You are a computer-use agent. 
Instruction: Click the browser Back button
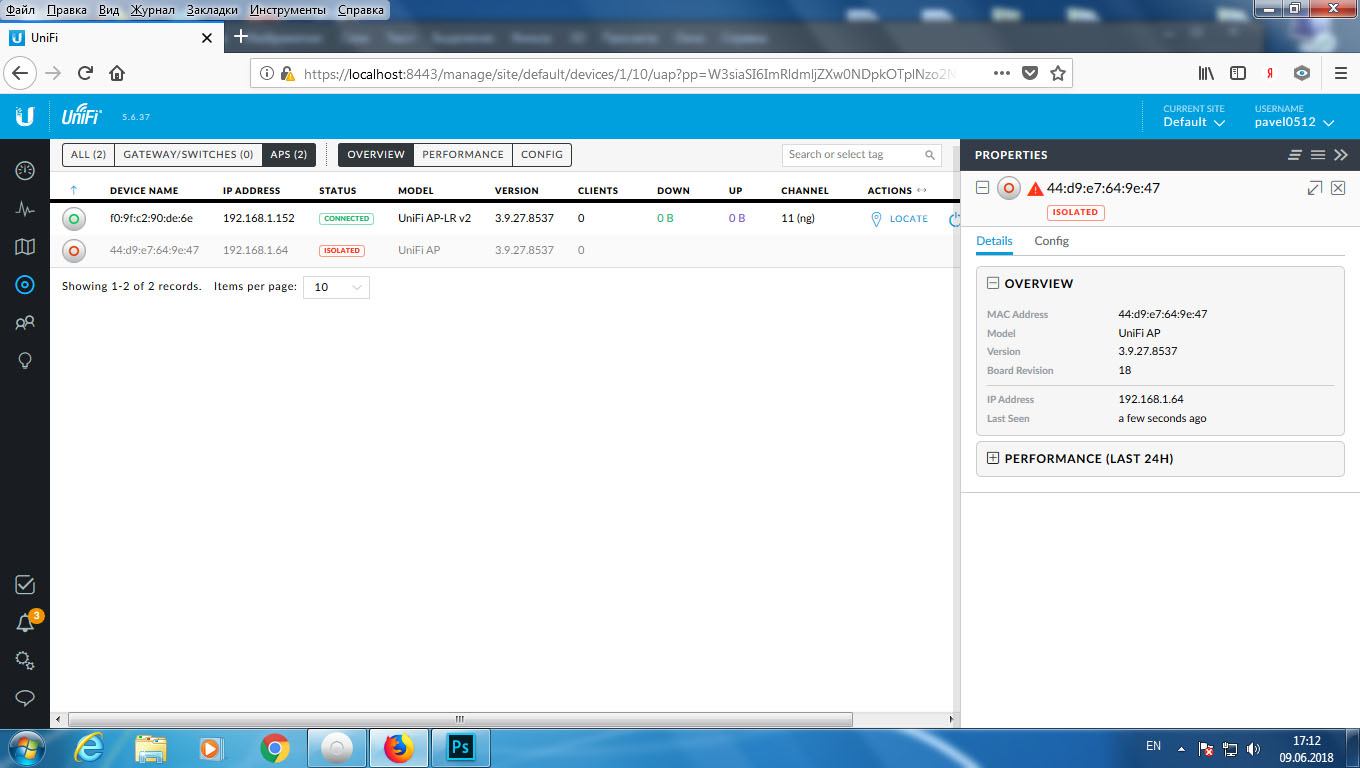21,73
